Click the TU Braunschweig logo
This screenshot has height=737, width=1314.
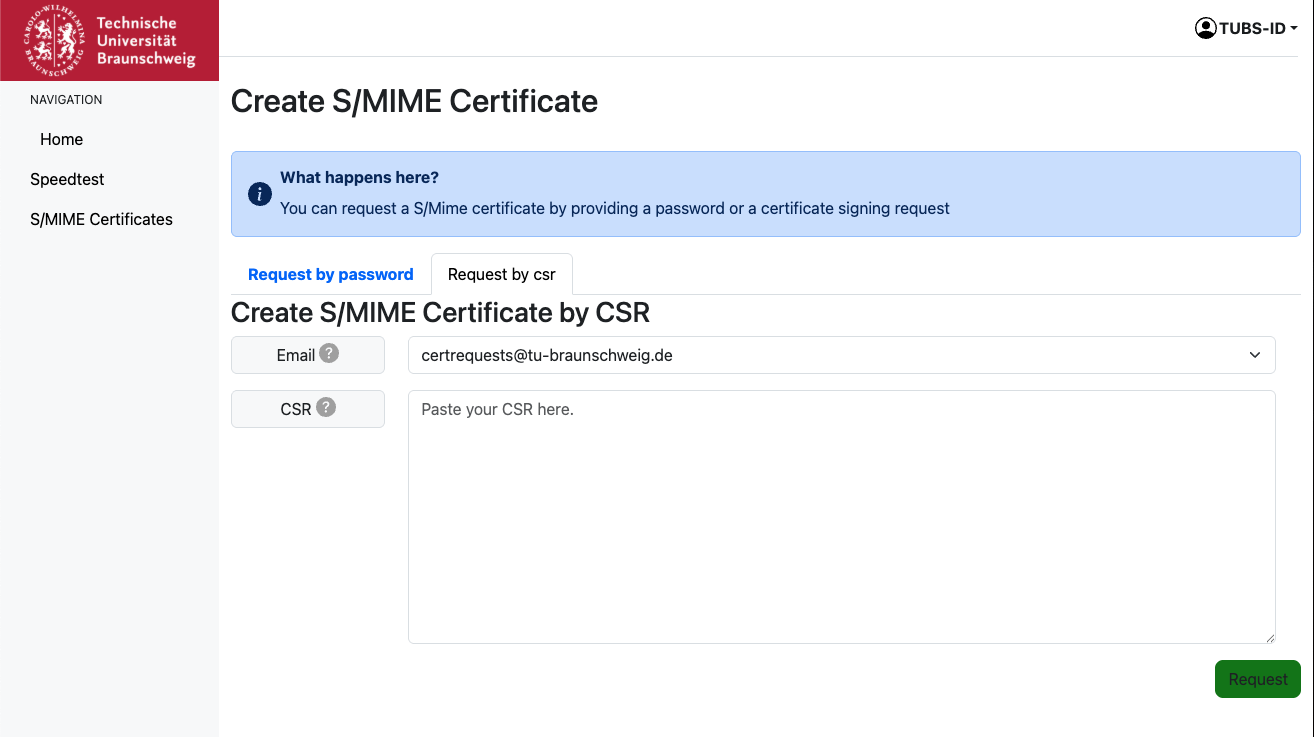pos(109,40)
